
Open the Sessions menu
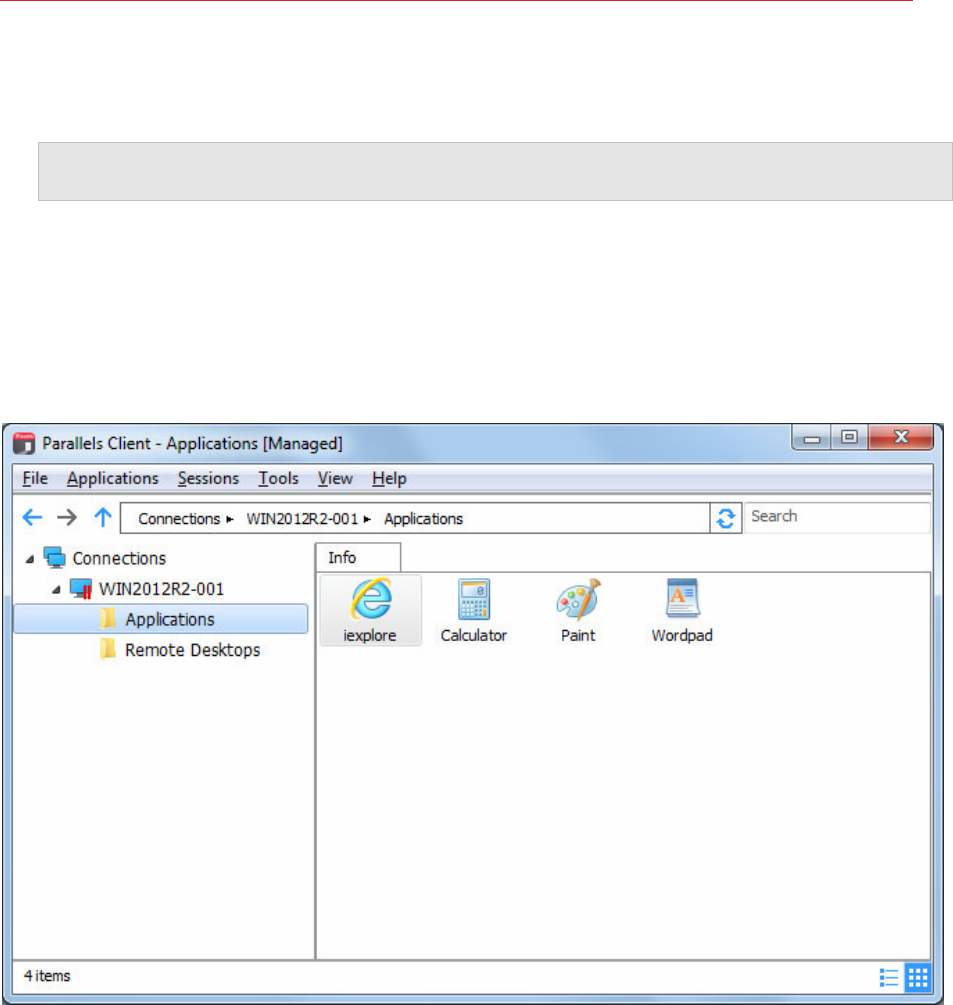pos(208,478)
